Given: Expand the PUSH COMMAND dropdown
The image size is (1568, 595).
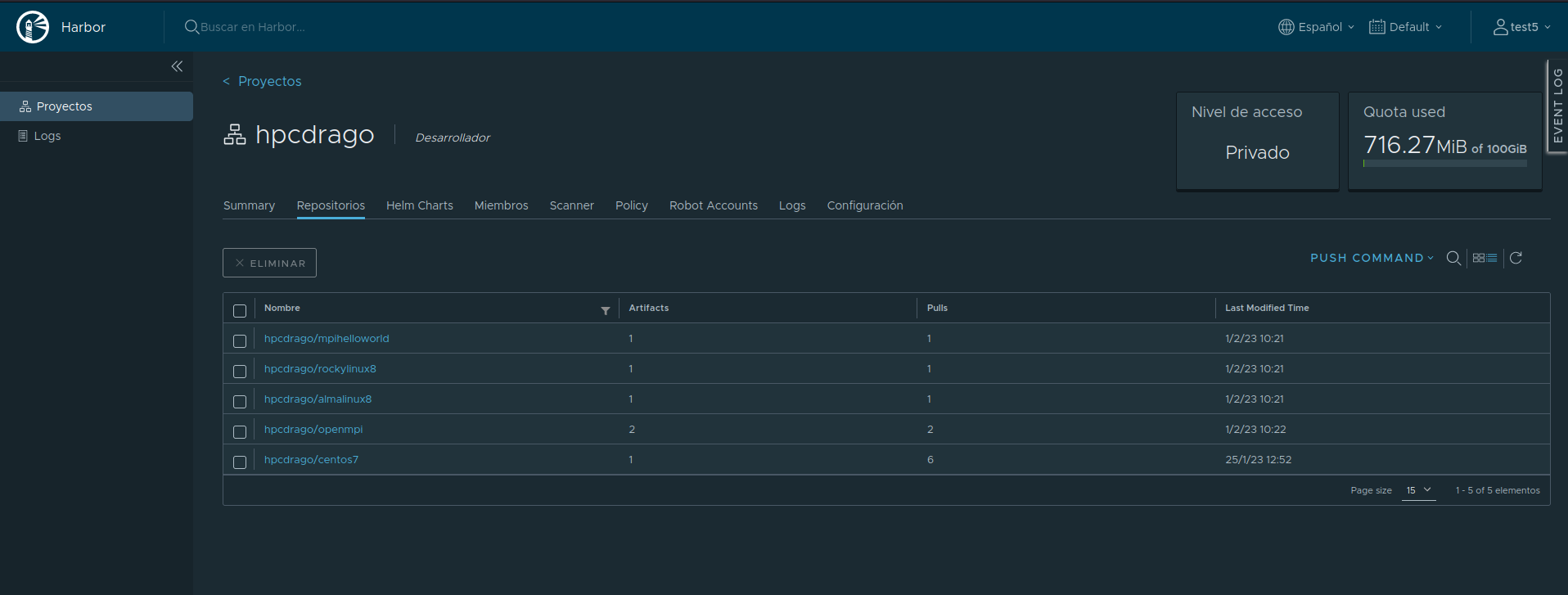Looking at the screenshot, I should (x=1372, y=258).
